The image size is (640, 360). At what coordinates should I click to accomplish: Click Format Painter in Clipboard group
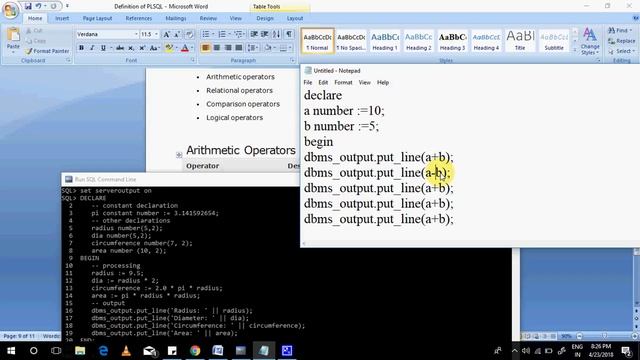[47, 51]
